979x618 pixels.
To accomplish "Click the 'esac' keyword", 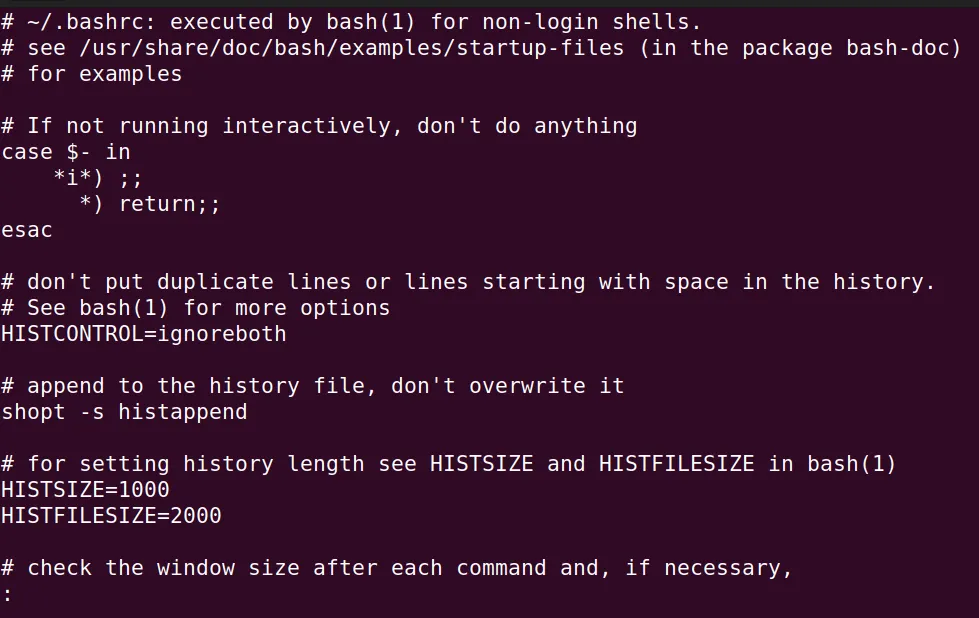I will point(27,230).
